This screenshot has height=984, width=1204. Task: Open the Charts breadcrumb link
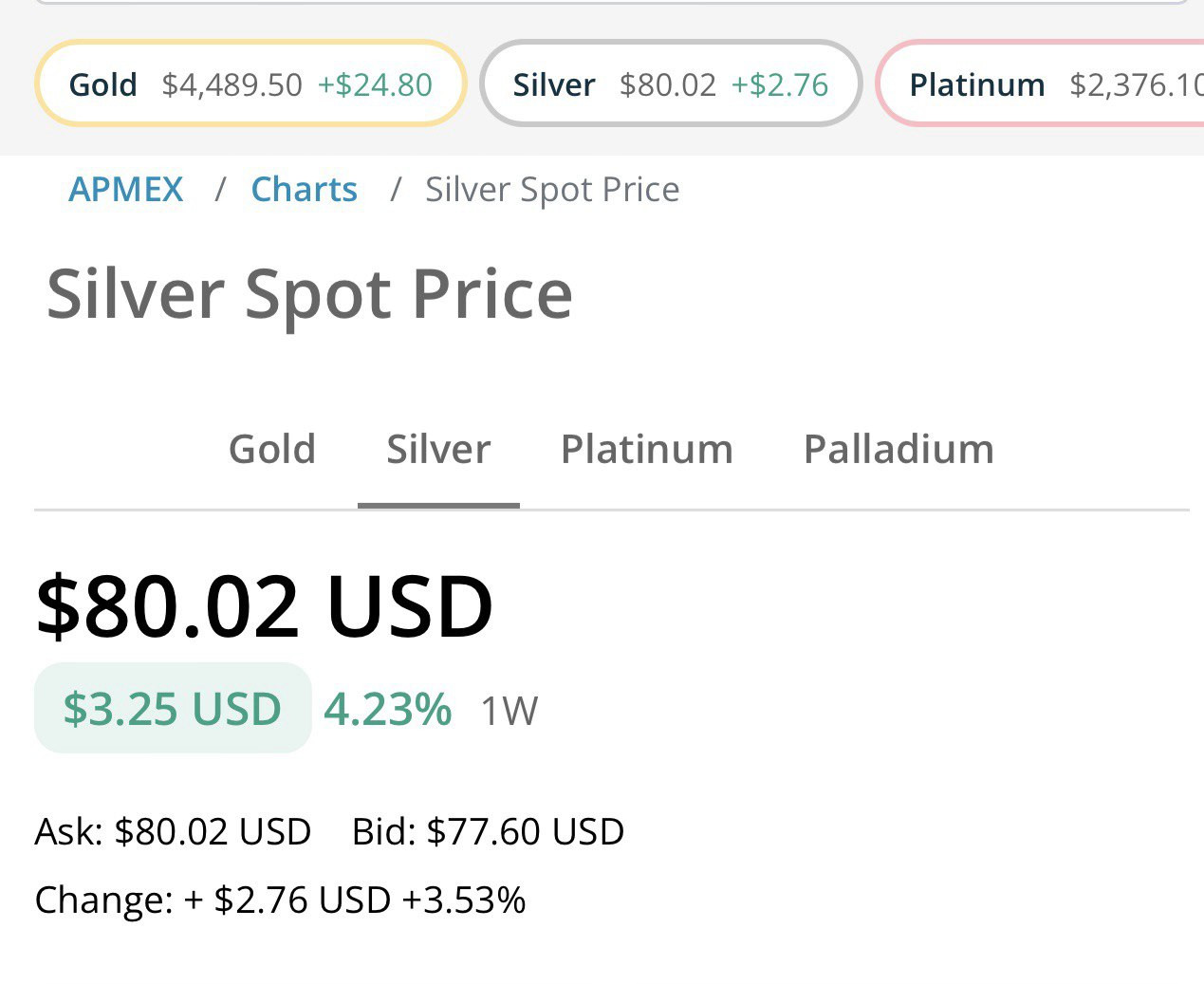[304, 190]
